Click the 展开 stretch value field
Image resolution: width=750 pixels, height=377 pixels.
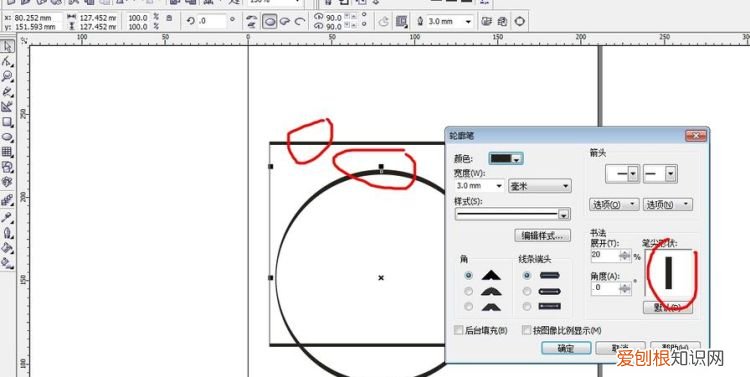point(605,255)
